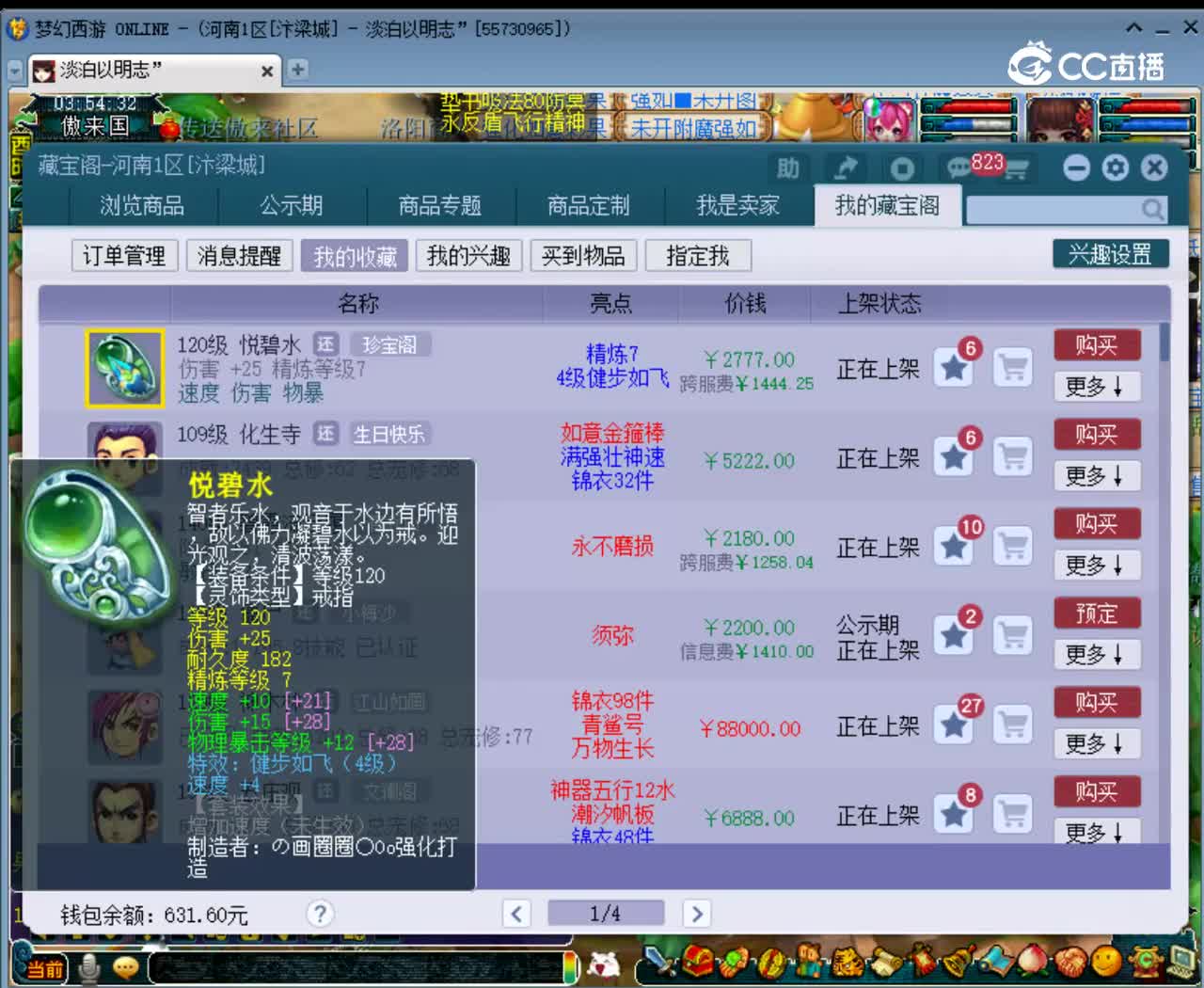Click the round record icon in header
This screenshot has width=1204, height=988.
[x=901, y=168]
